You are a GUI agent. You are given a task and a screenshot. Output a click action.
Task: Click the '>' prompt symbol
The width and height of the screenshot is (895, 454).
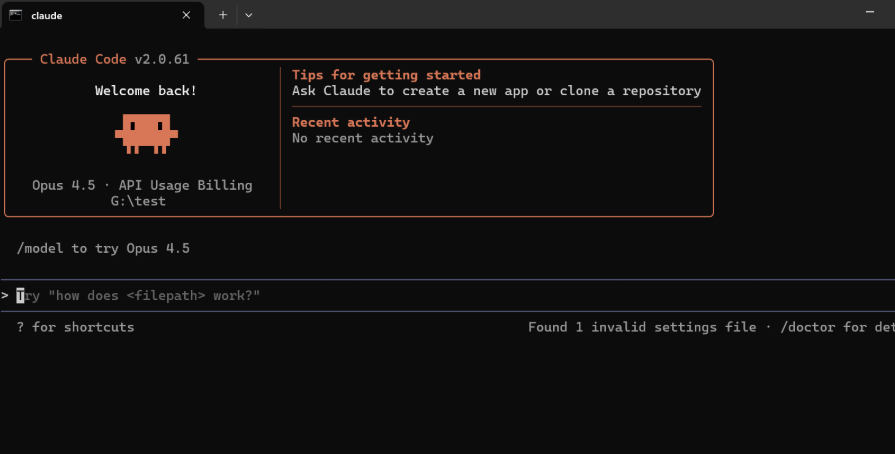tap(5, 295)
